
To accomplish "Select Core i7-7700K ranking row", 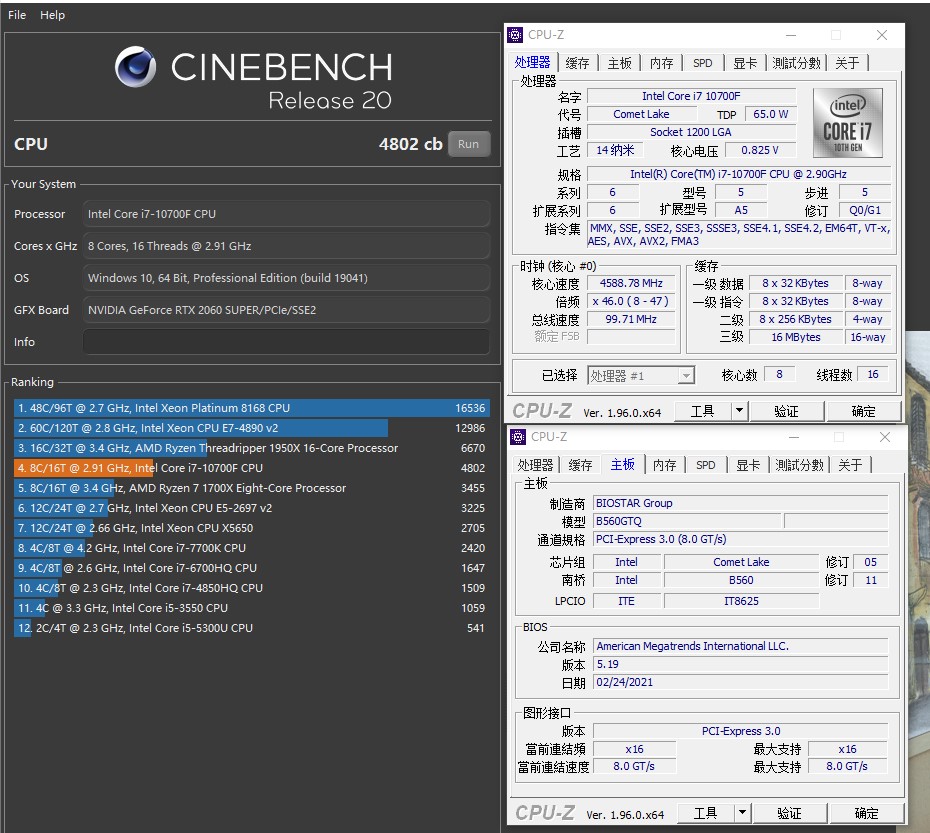I will pos(251,548).
